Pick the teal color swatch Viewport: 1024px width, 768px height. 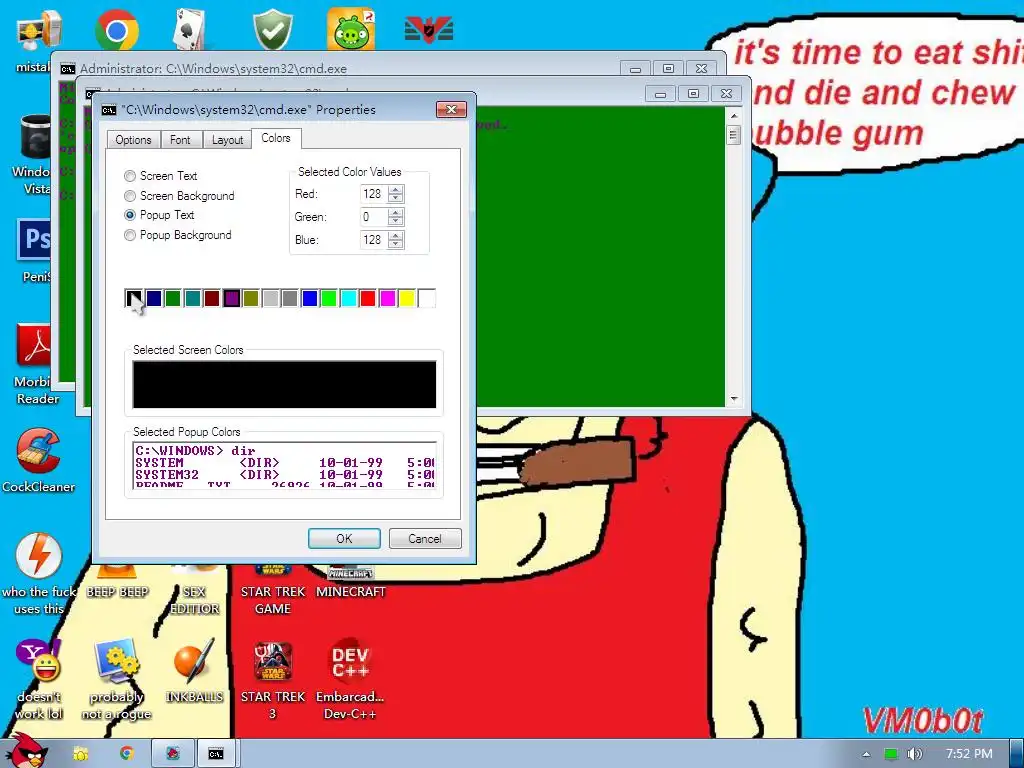point(193,298)
